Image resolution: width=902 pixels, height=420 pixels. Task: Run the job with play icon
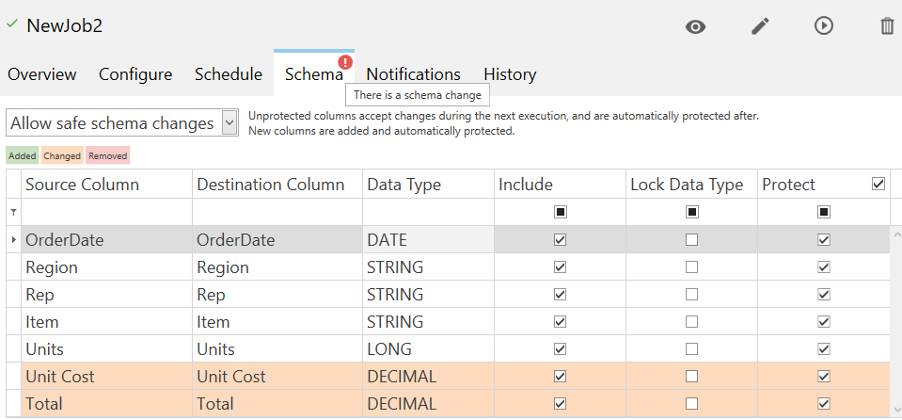tap(823, 26)
